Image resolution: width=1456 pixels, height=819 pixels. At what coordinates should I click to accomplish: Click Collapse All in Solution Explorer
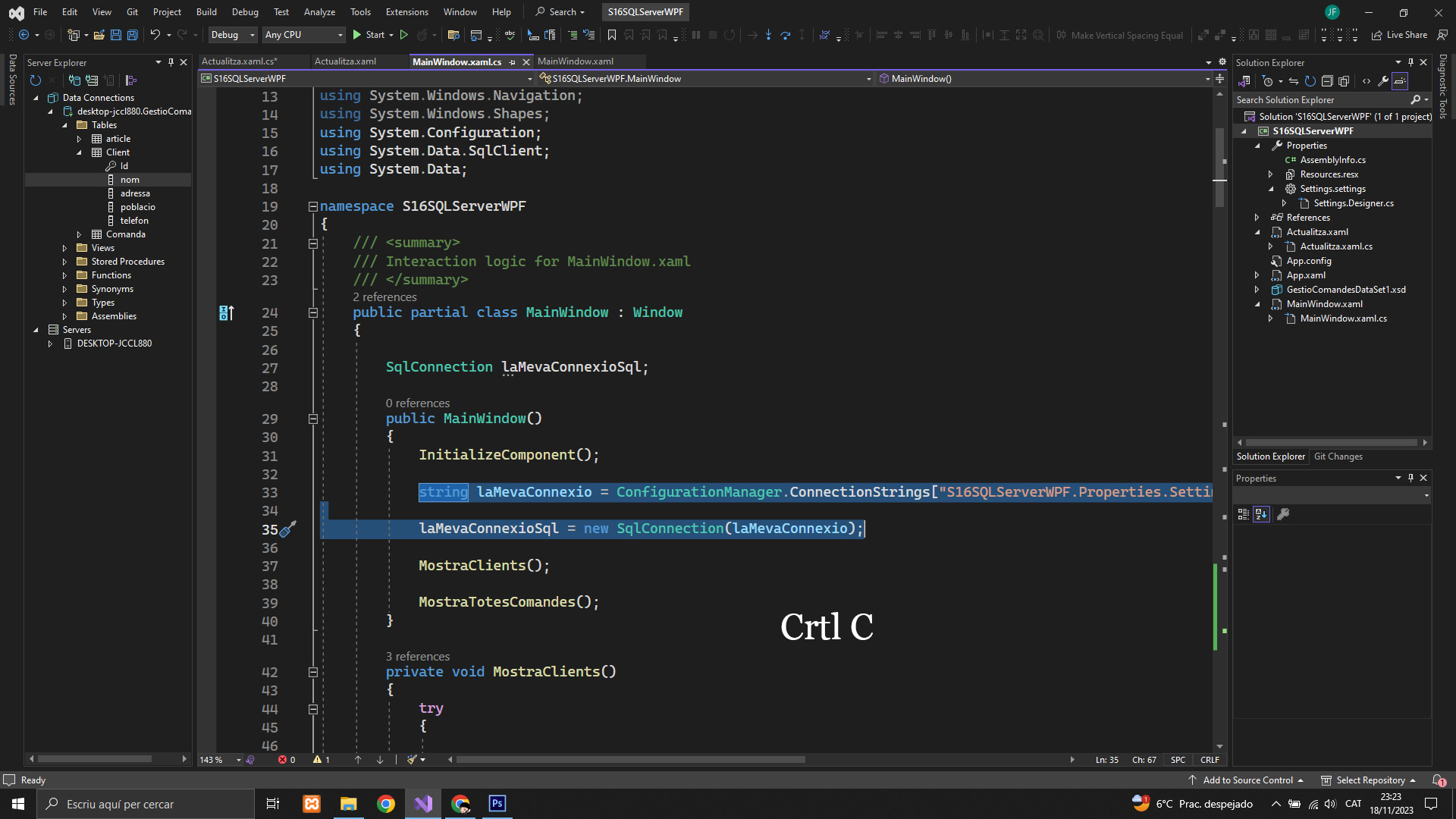point(1327,81)
